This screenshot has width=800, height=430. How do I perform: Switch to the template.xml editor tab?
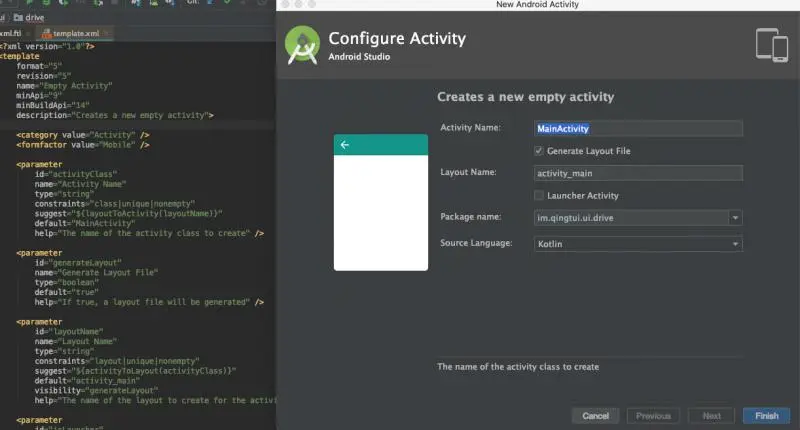tap(76, 33)
